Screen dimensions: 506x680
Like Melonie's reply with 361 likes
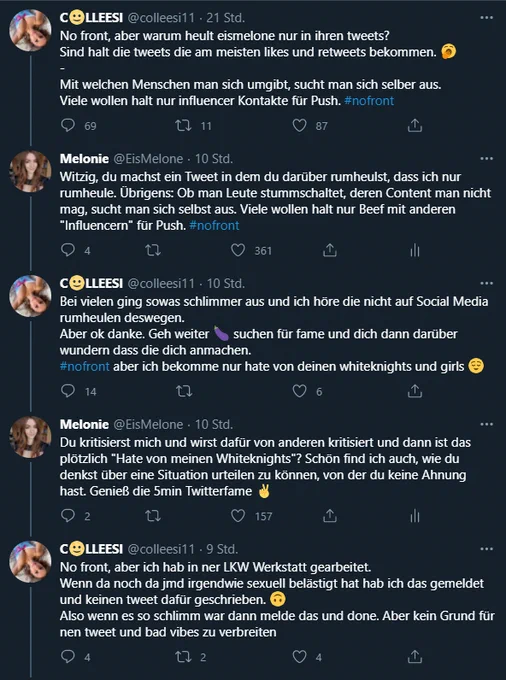(238, 250)
